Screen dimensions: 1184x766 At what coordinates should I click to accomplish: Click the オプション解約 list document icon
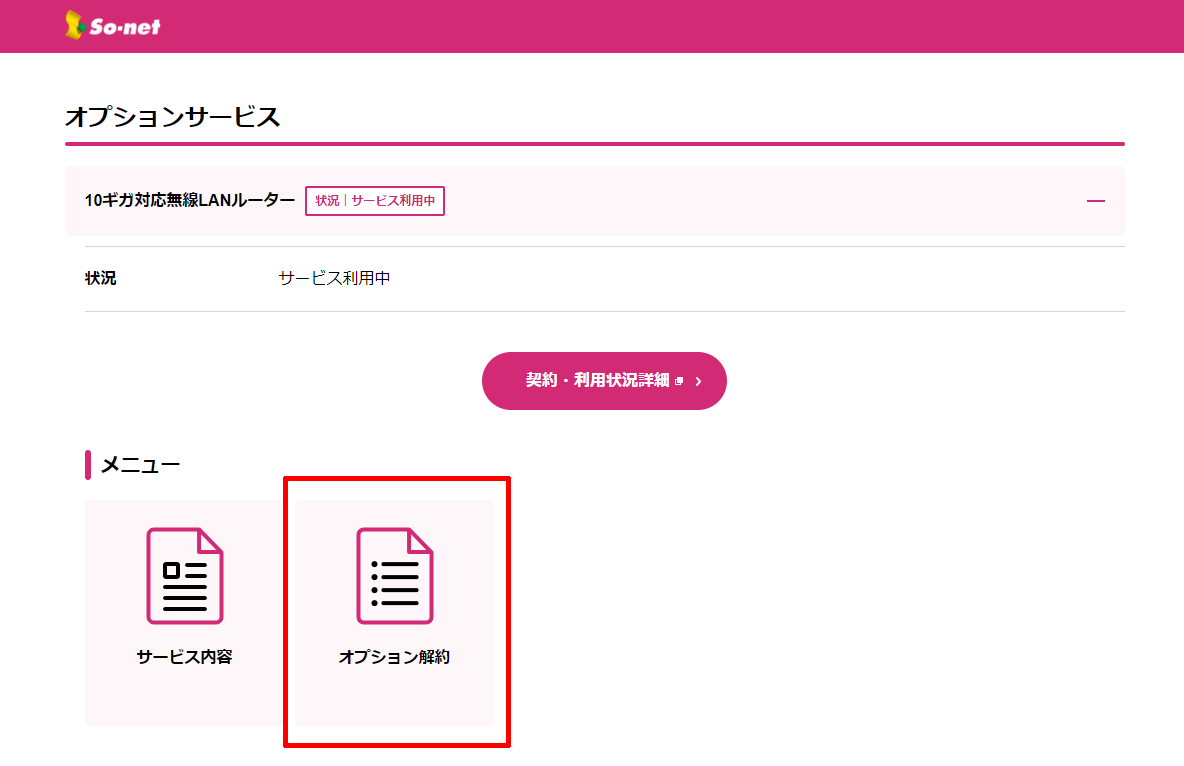coord(395,575)
